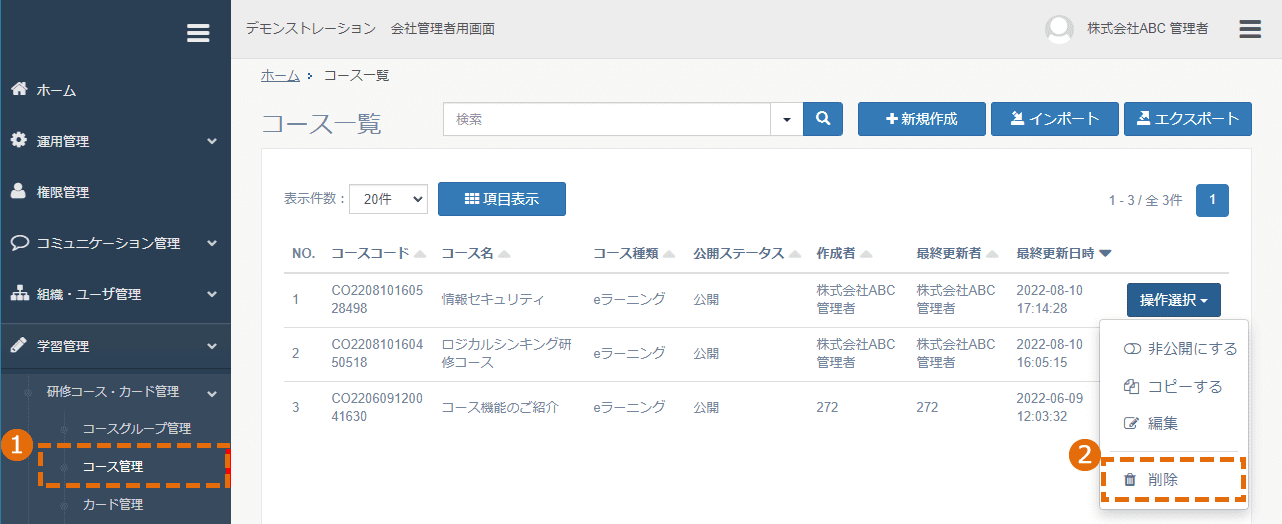Sort by コース種類 column arrow
The image size is (1282, 524).
tap(669, 254)
